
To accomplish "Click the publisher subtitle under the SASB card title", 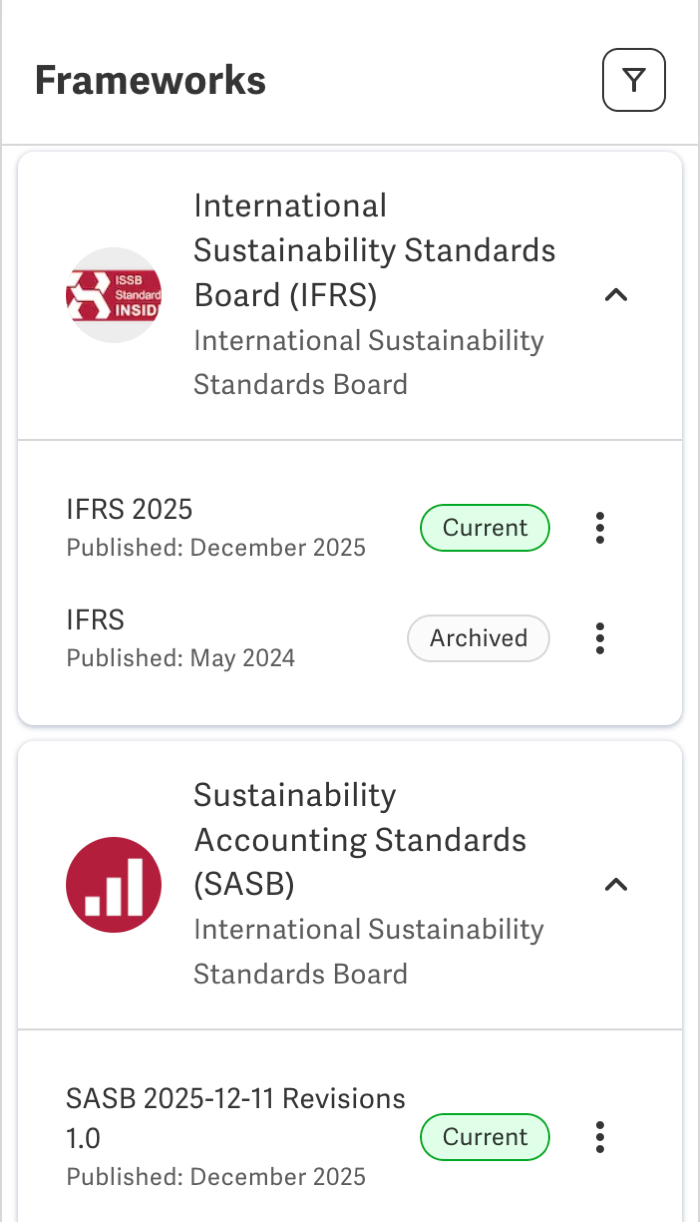I will pos(369,951).
